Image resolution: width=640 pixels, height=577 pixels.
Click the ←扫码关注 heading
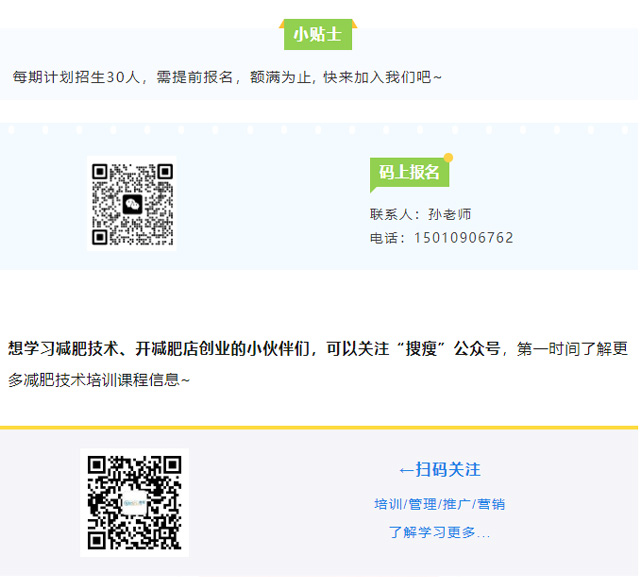click(x=439, y=469)
